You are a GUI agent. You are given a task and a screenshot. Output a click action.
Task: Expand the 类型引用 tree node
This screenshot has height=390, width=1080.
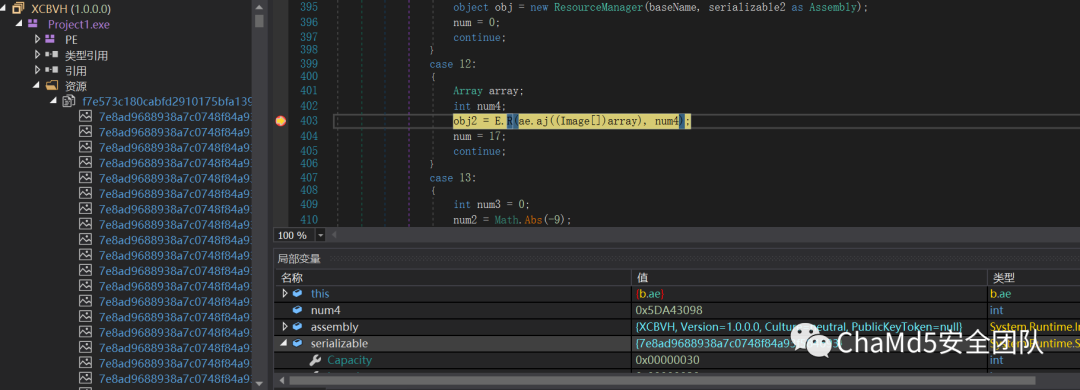coord(37,54)
